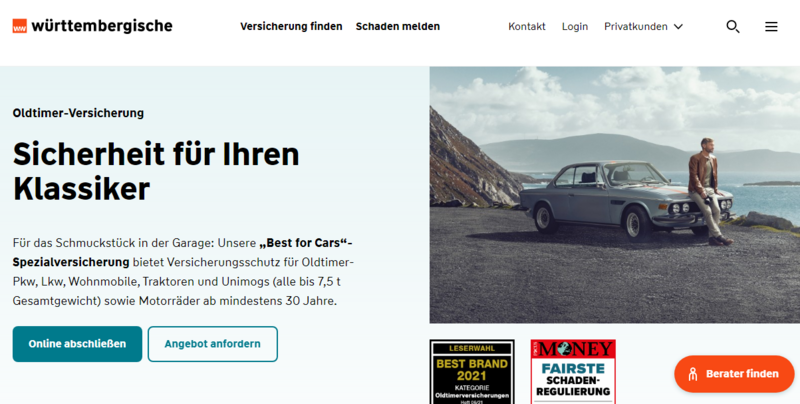Screen dimensions: 800x404
Task: Click bold Best for Cars Spezialversicherung text
Action: (183, 252)
